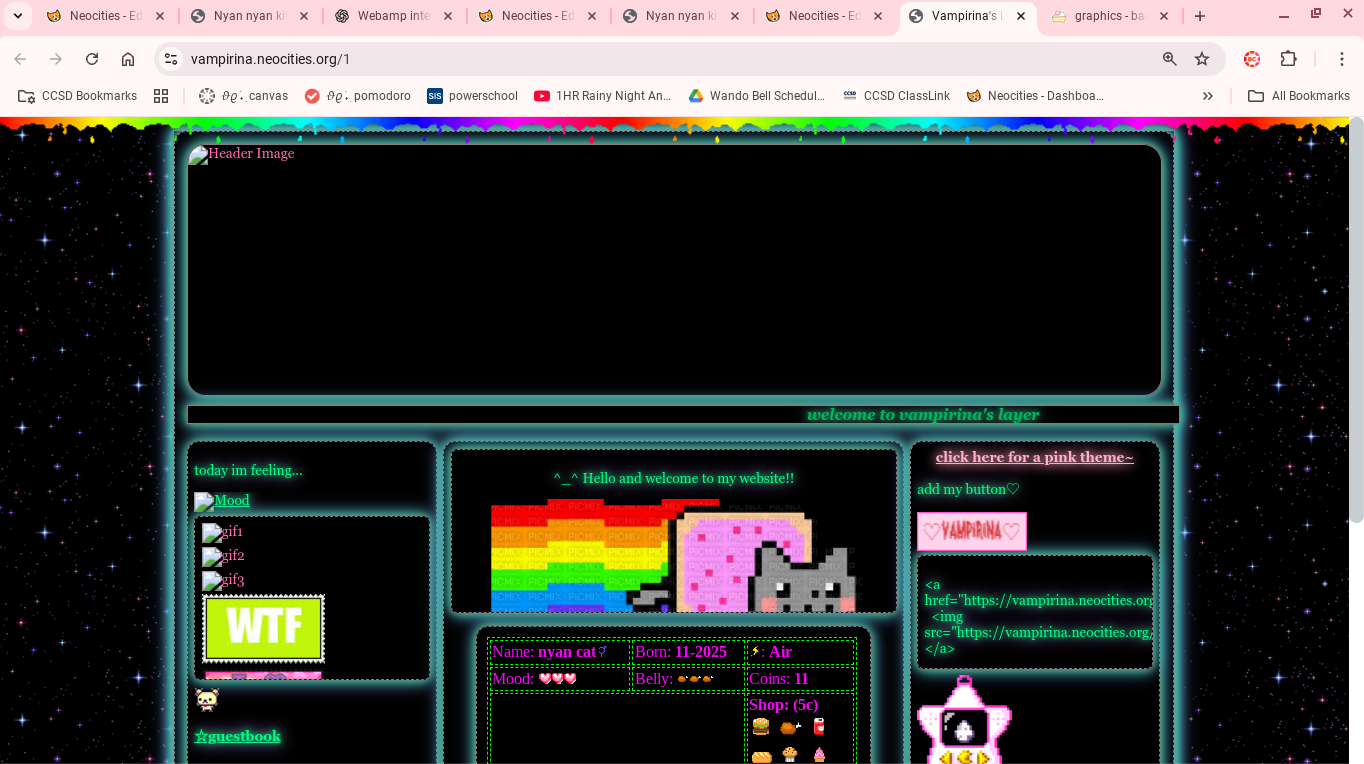Bookmark this page with star icon
The width and height of the screenshot is (1364, 764).
(1202, 59)
